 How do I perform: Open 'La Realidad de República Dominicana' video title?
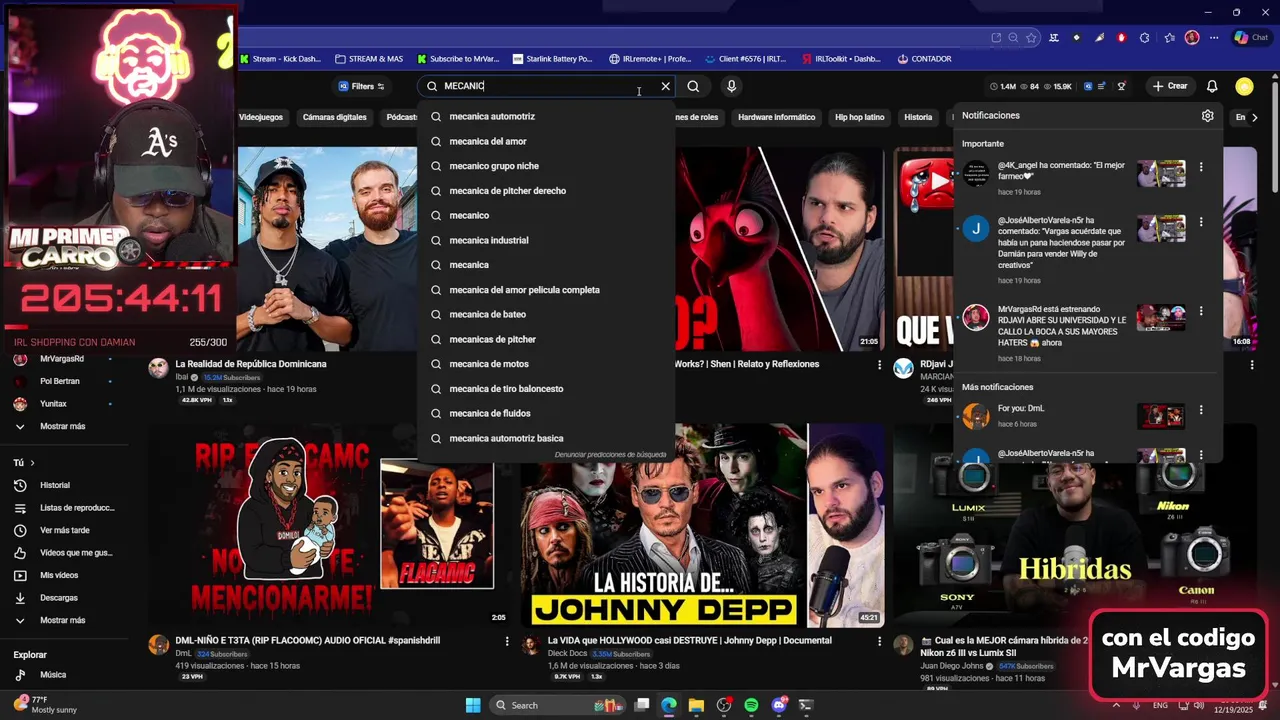[251, 364]
